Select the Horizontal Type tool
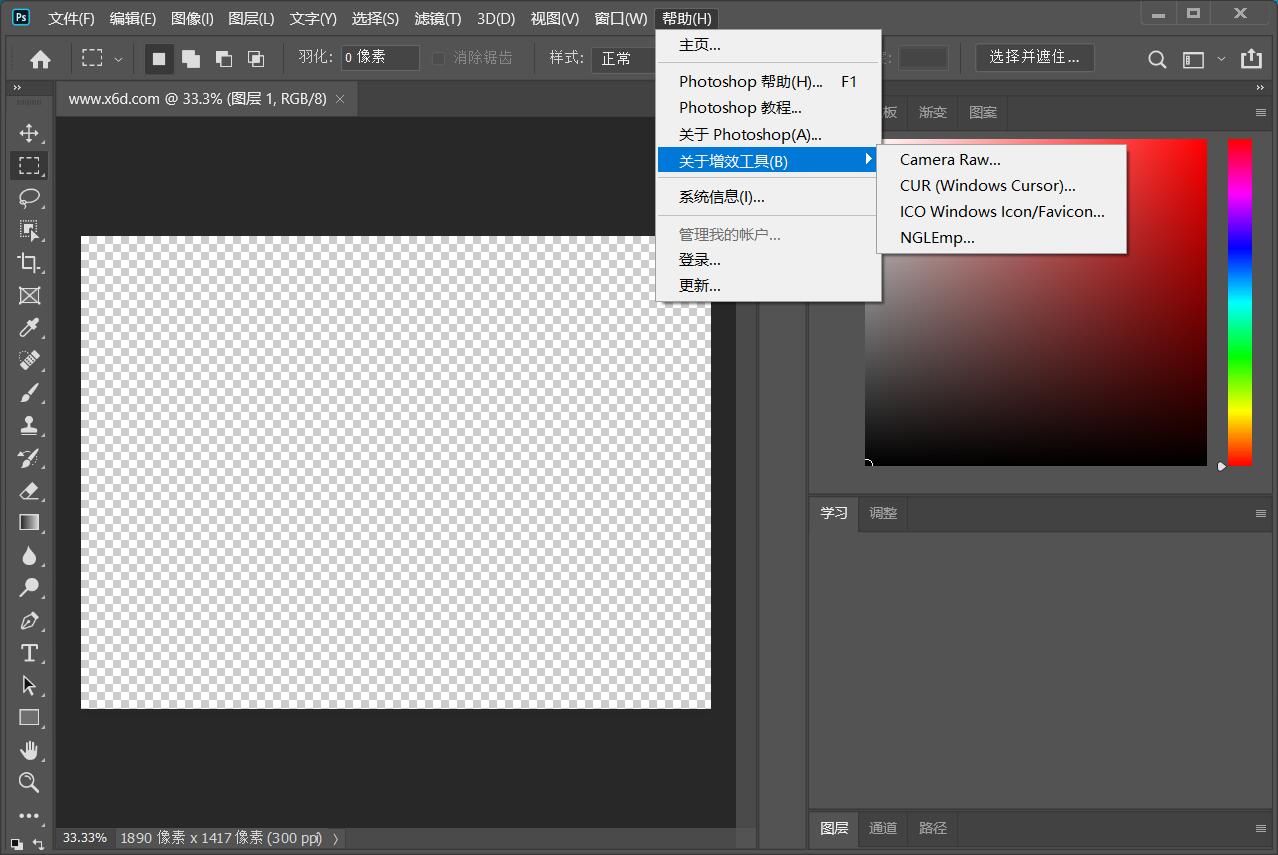The width and height of the screenshot is (1278, 855). click(29, 653)
